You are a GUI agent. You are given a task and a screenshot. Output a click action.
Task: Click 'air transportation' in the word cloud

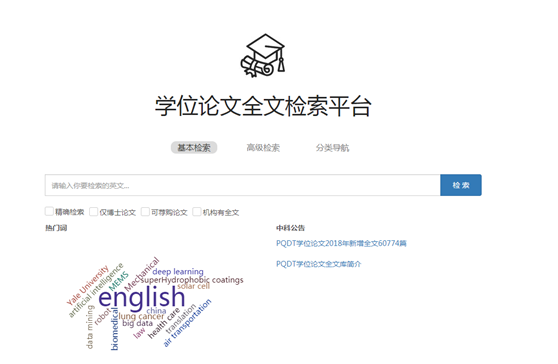(x=187, y=323)
